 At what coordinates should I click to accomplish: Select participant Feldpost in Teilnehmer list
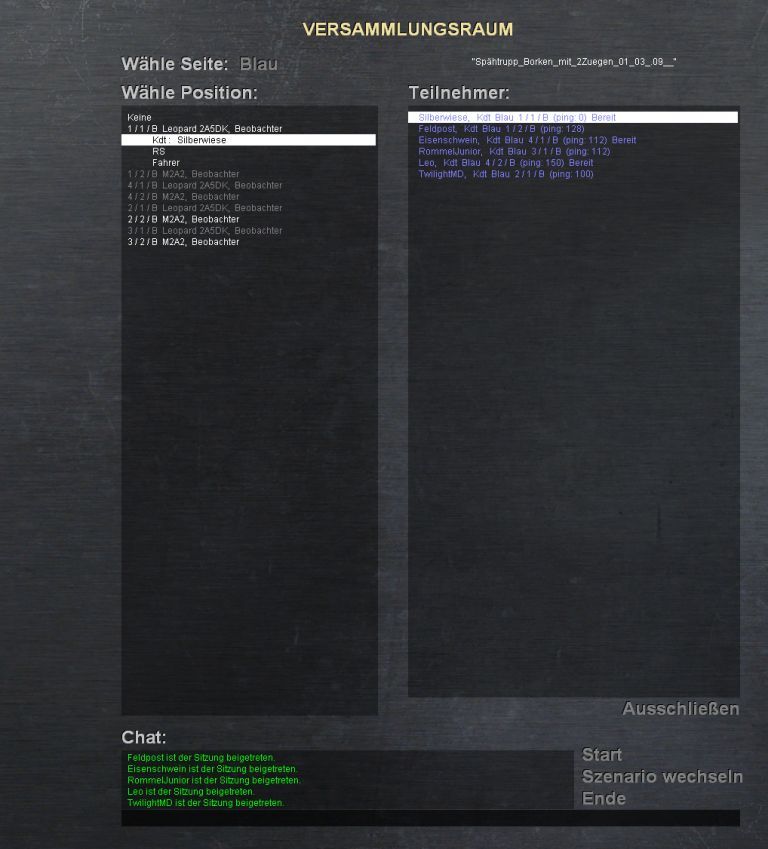coord(500,129)
